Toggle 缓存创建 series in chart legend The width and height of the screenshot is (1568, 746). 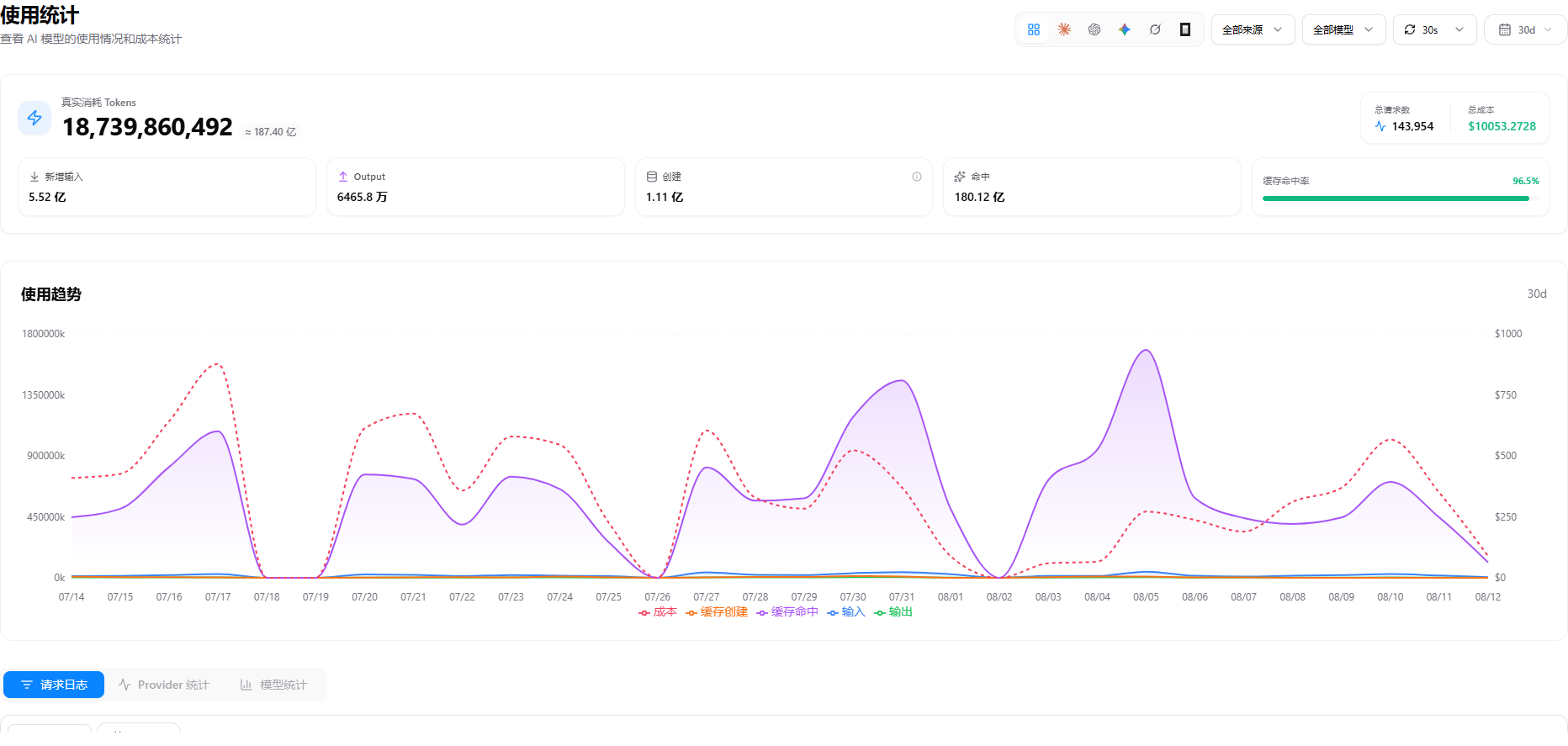pos(717,612)
